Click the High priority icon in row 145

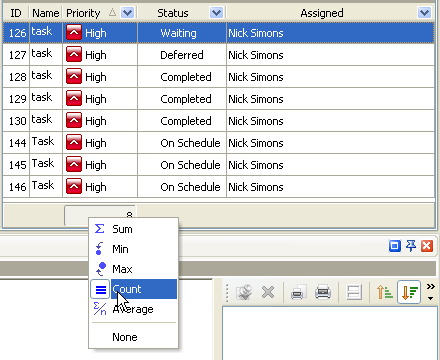[74, 165]
